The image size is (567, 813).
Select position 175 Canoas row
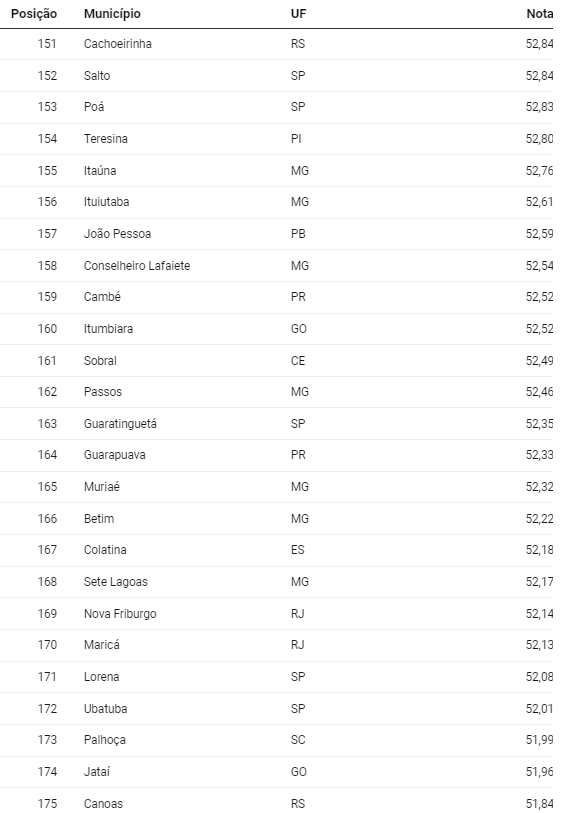[276, 801]
